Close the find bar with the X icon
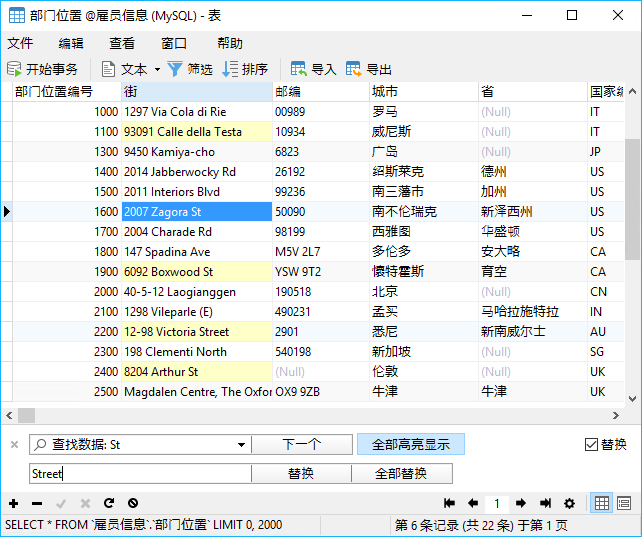The width and height of the screenshot is (642, 537). [x=14, y=444]
